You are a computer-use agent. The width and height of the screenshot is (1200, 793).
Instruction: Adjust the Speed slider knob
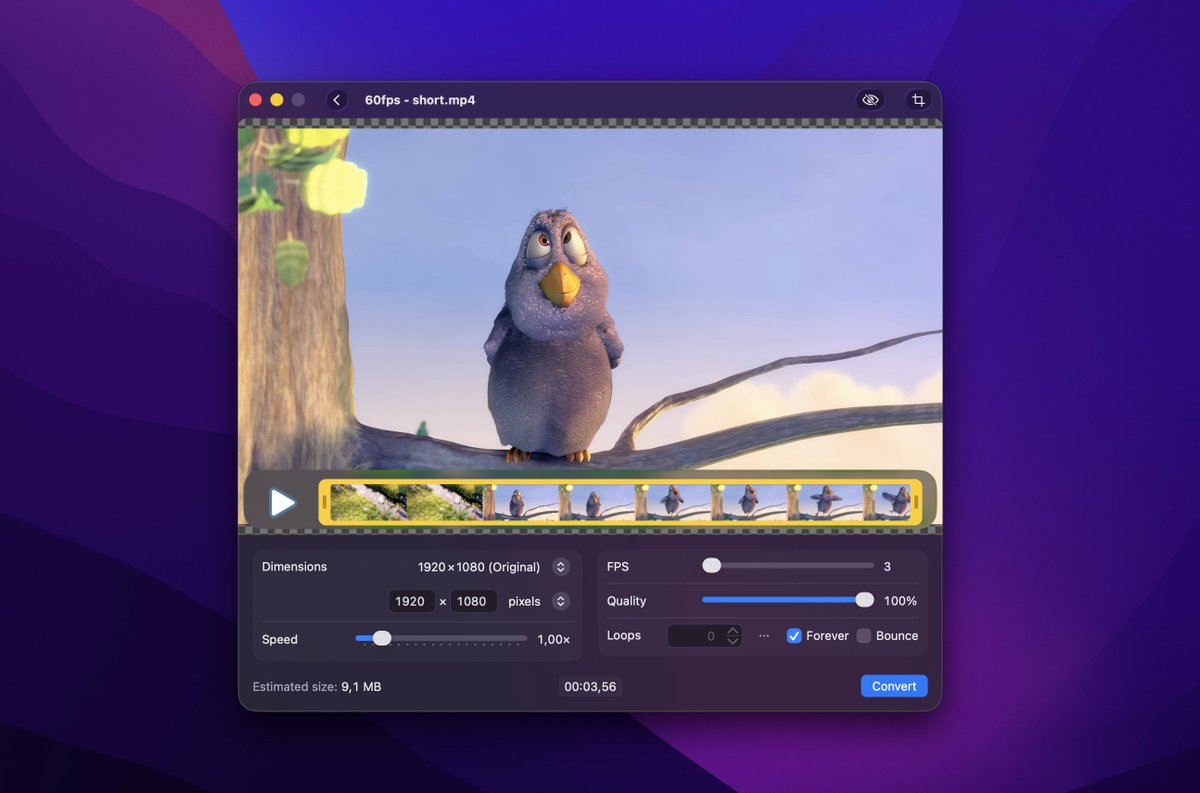click(x=381, y=638)
